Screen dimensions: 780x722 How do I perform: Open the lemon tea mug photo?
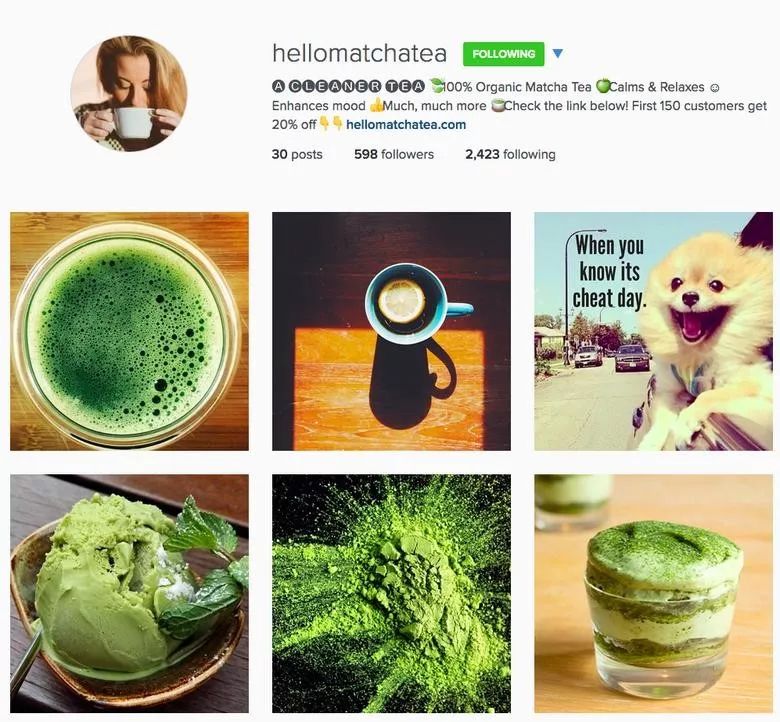click(391, 331)
